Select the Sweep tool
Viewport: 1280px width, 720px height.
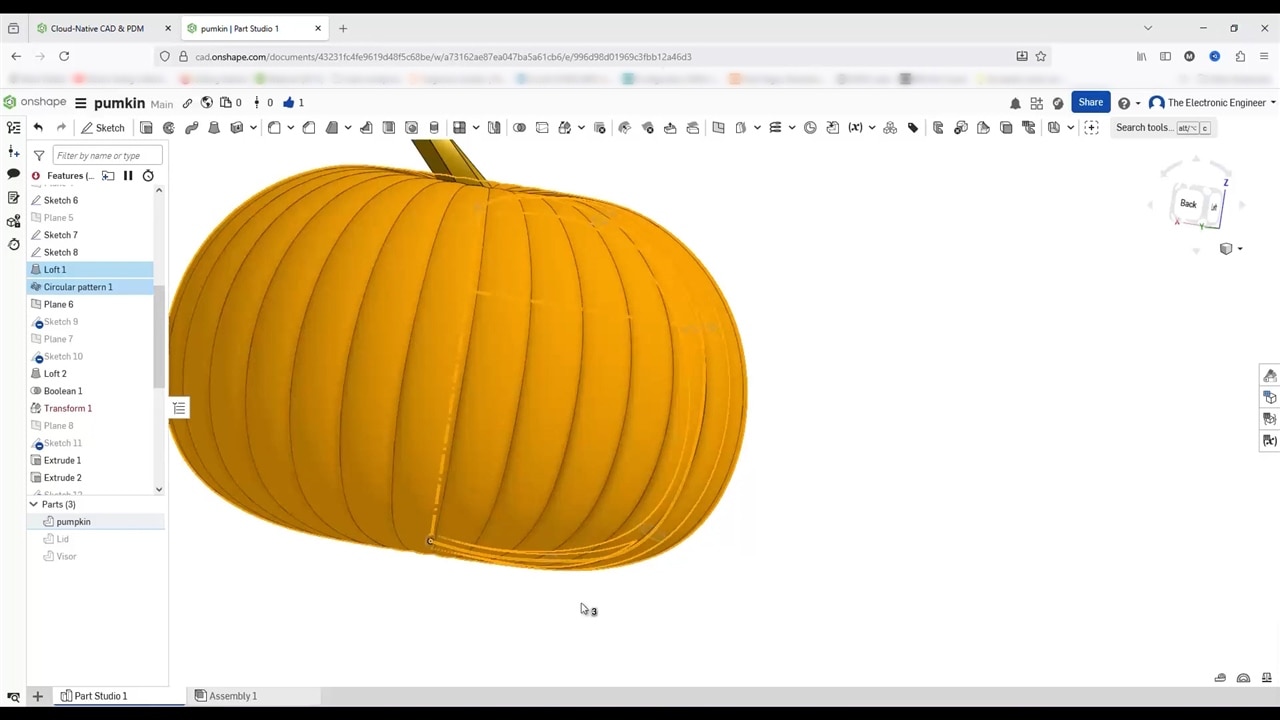(191, 127)
